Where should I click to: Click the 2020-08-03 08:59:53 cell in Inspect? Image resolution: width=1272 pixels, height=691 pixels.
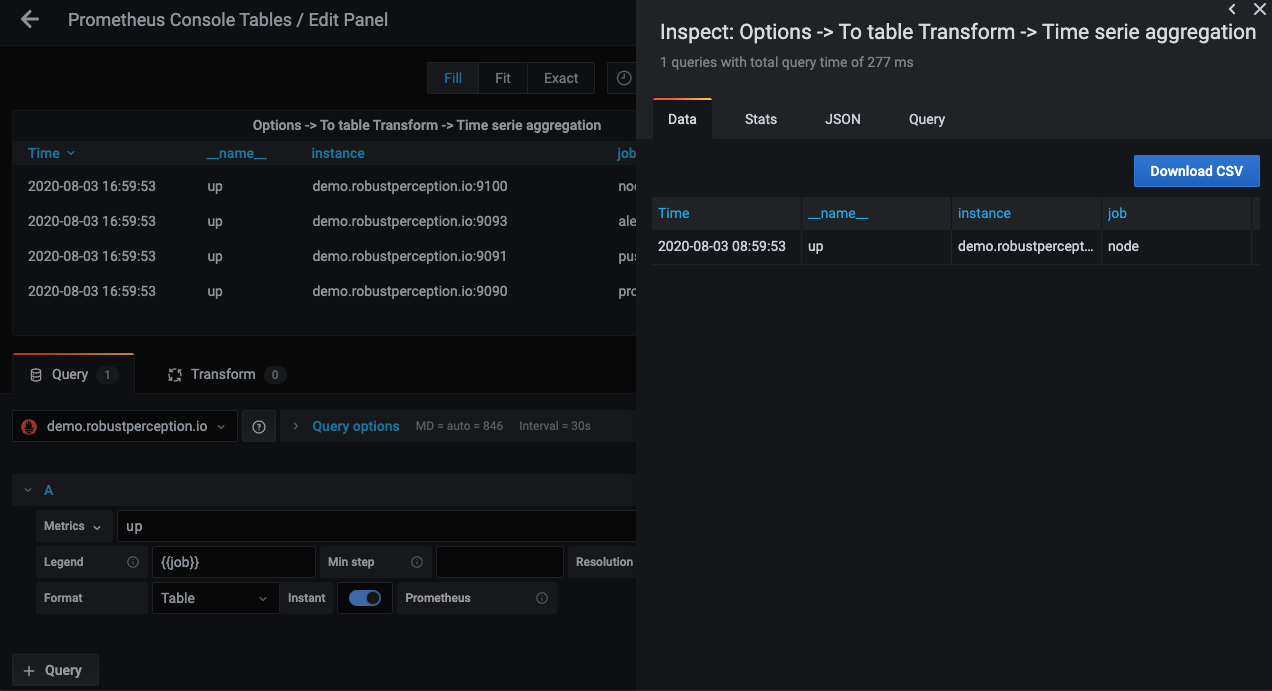(x=727, y=246)
